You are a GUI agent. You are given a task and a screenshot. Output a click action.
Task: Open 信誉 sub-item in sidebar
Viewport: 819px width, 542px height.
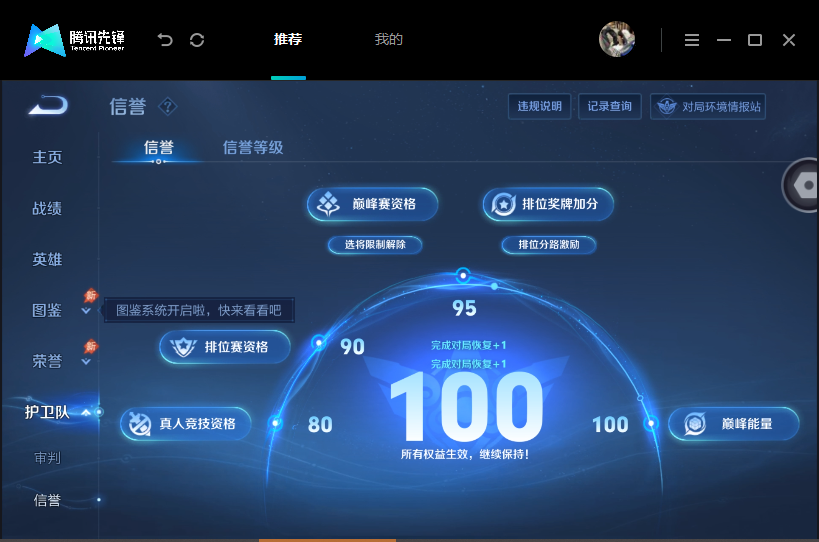coord(47,500)
